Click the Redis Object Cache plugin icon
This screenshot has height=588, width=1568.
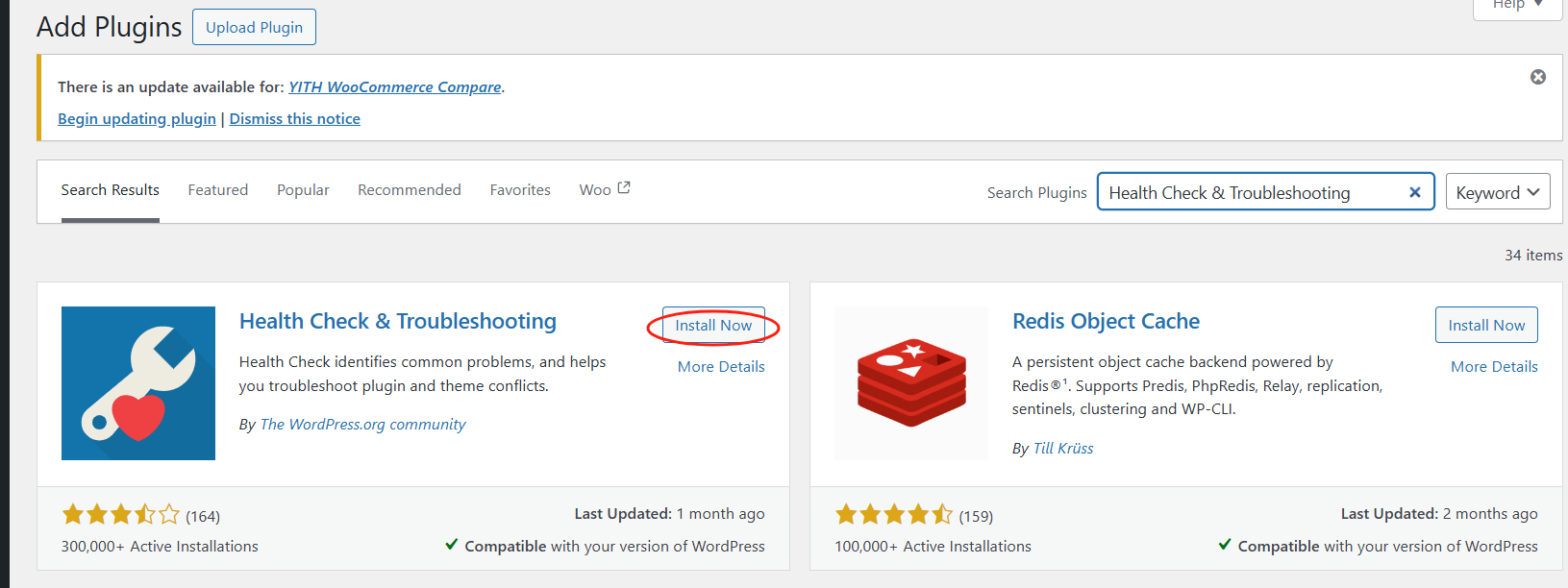(x=911, y=383)
